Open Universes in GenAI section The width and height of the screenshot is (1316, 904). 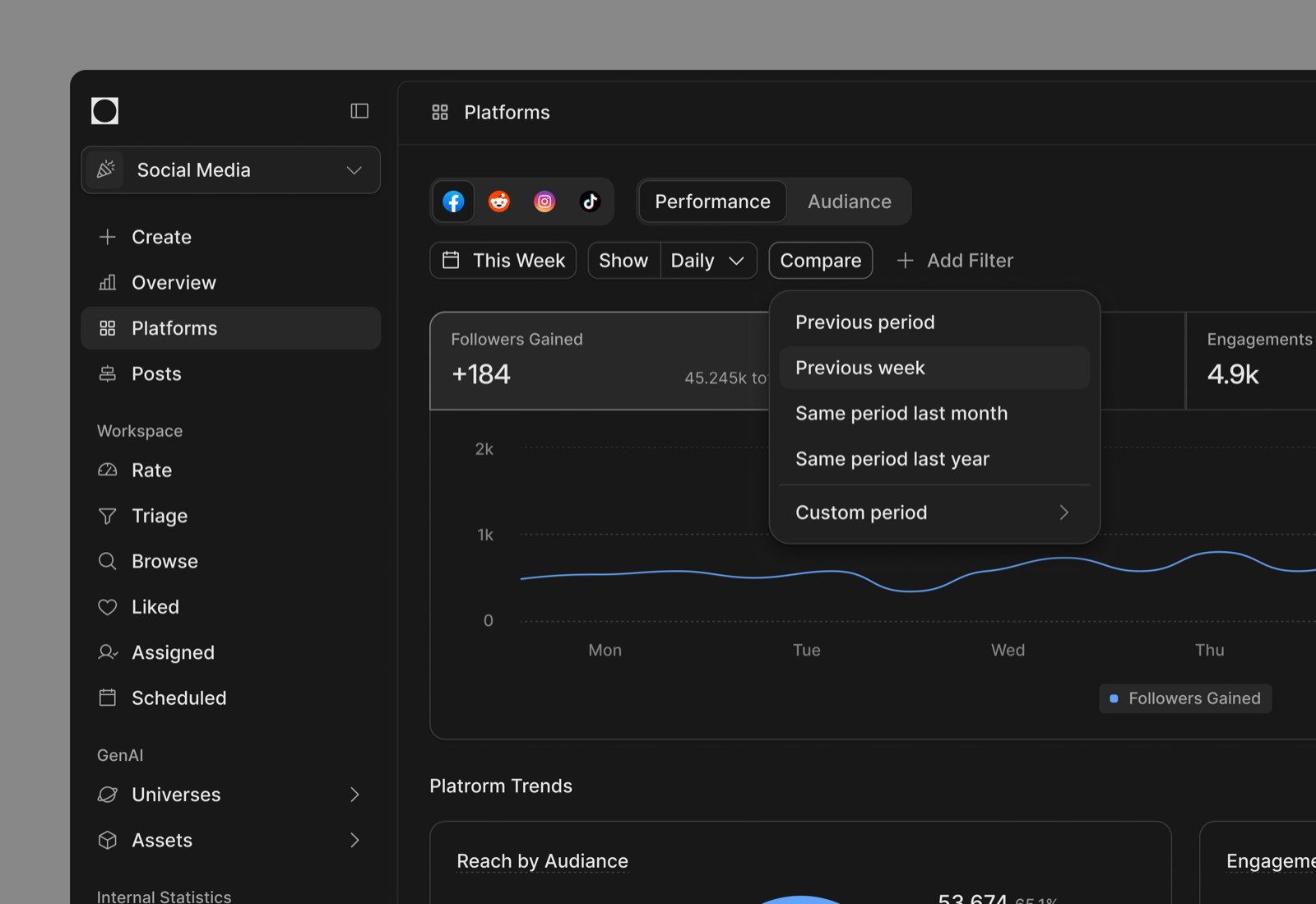[x=231, y=795]
